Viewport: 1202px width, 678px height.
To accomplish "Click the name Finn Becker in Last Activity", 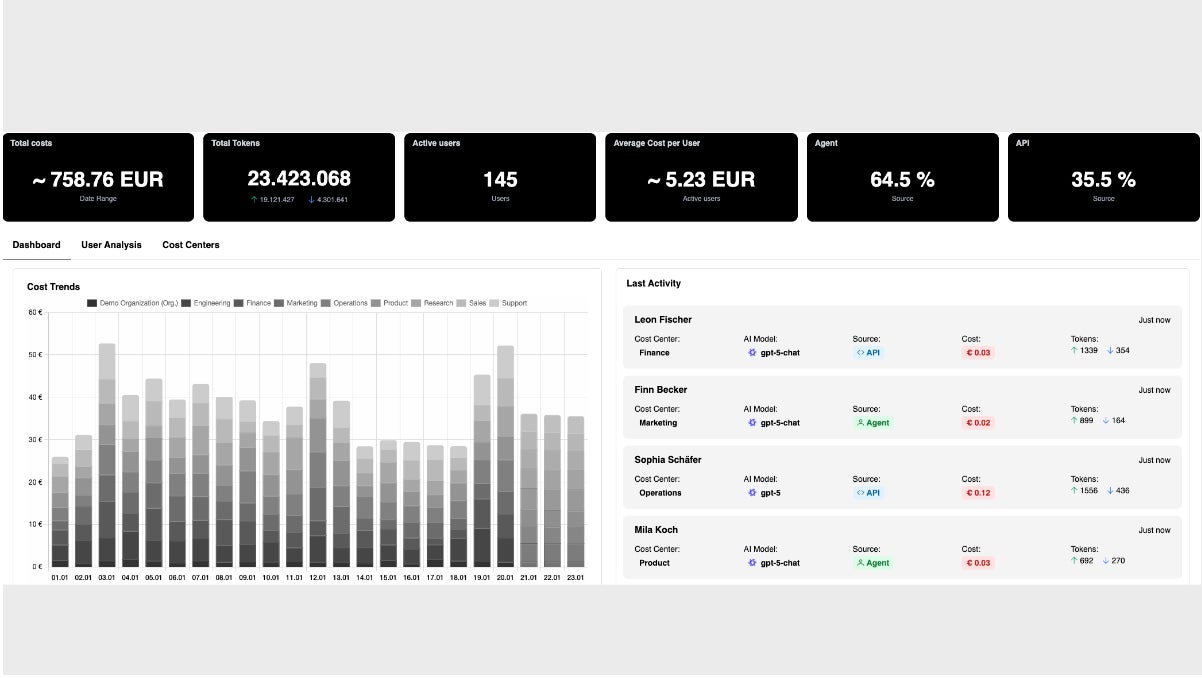I will tap(661, 390).
